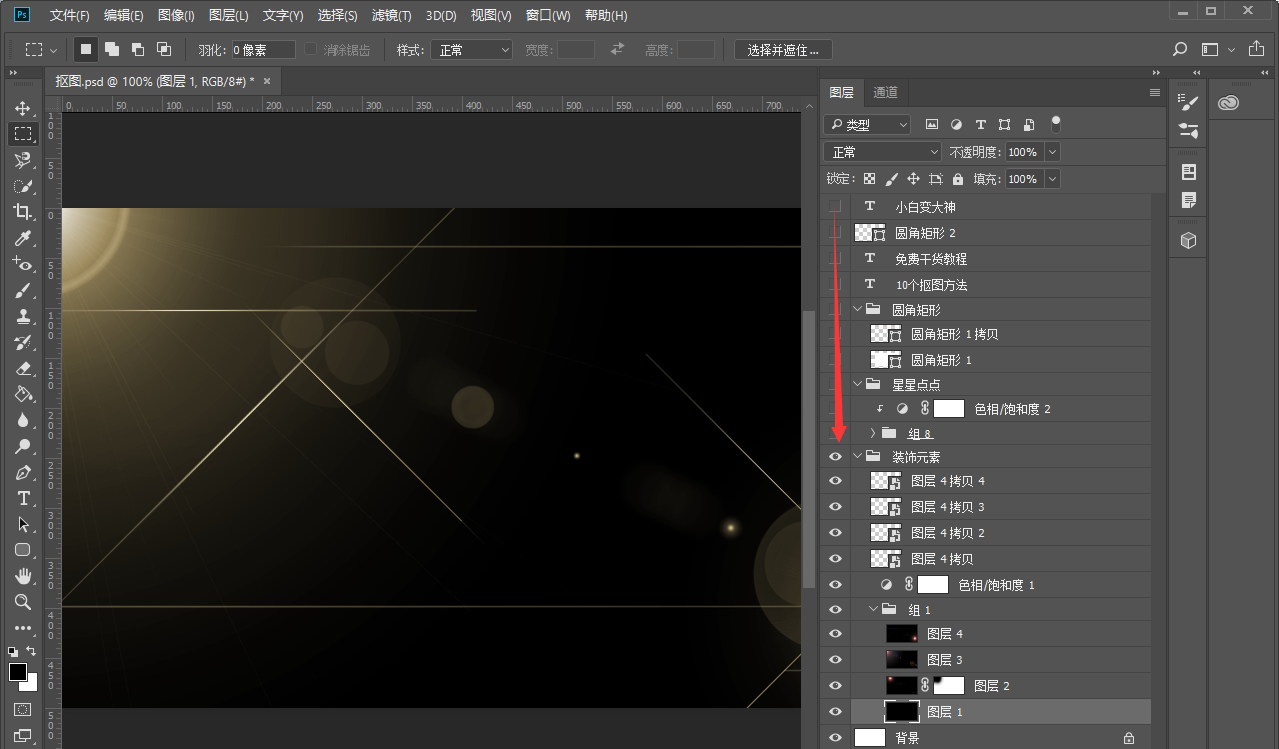Viewport: 1279px width, 749px height.
Task: Hide the 色相/饱和度 1 adjustment layer
Action: (x=835, y=585)
